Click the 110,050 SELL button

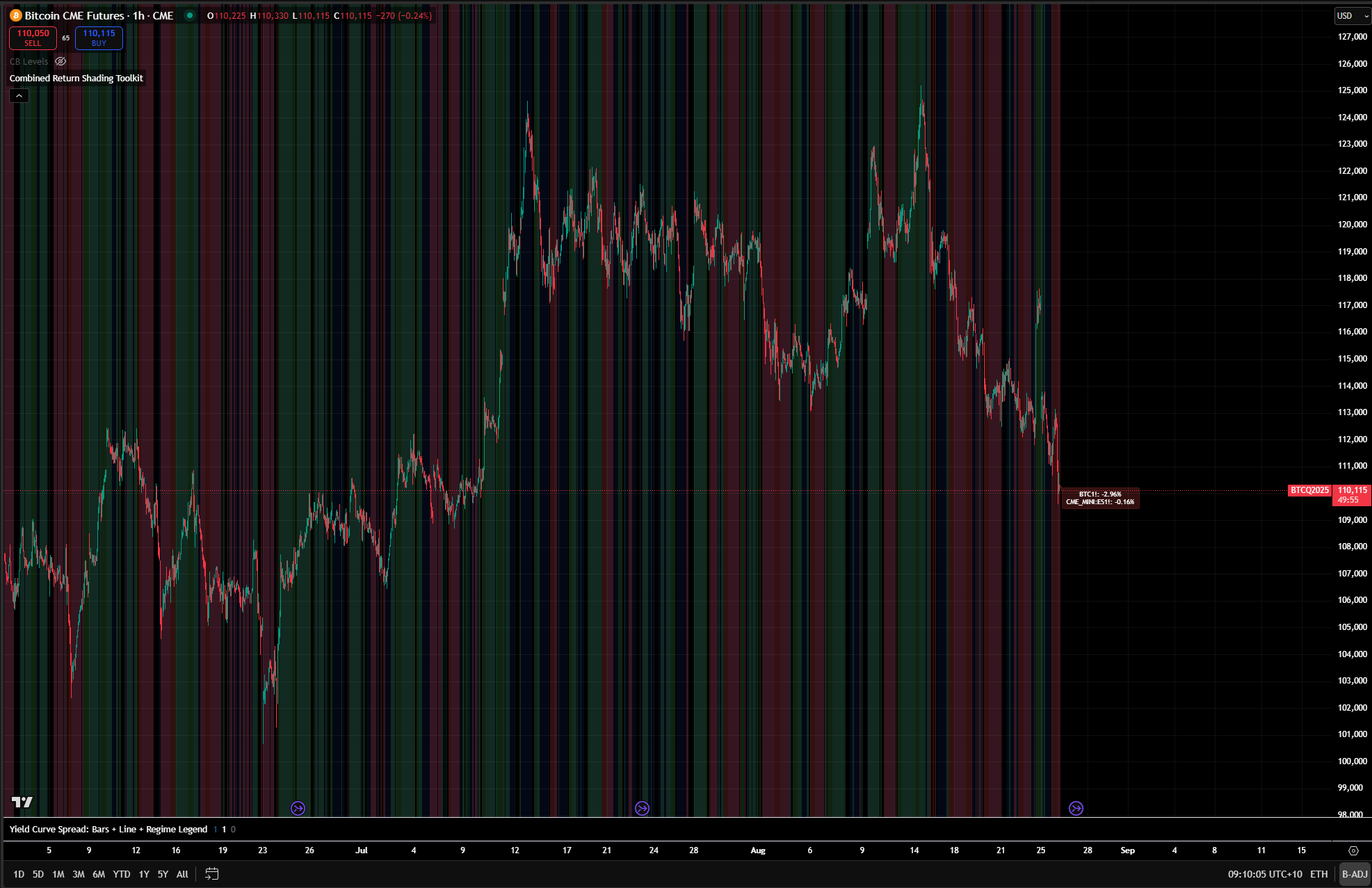click(x=33, y=38)
